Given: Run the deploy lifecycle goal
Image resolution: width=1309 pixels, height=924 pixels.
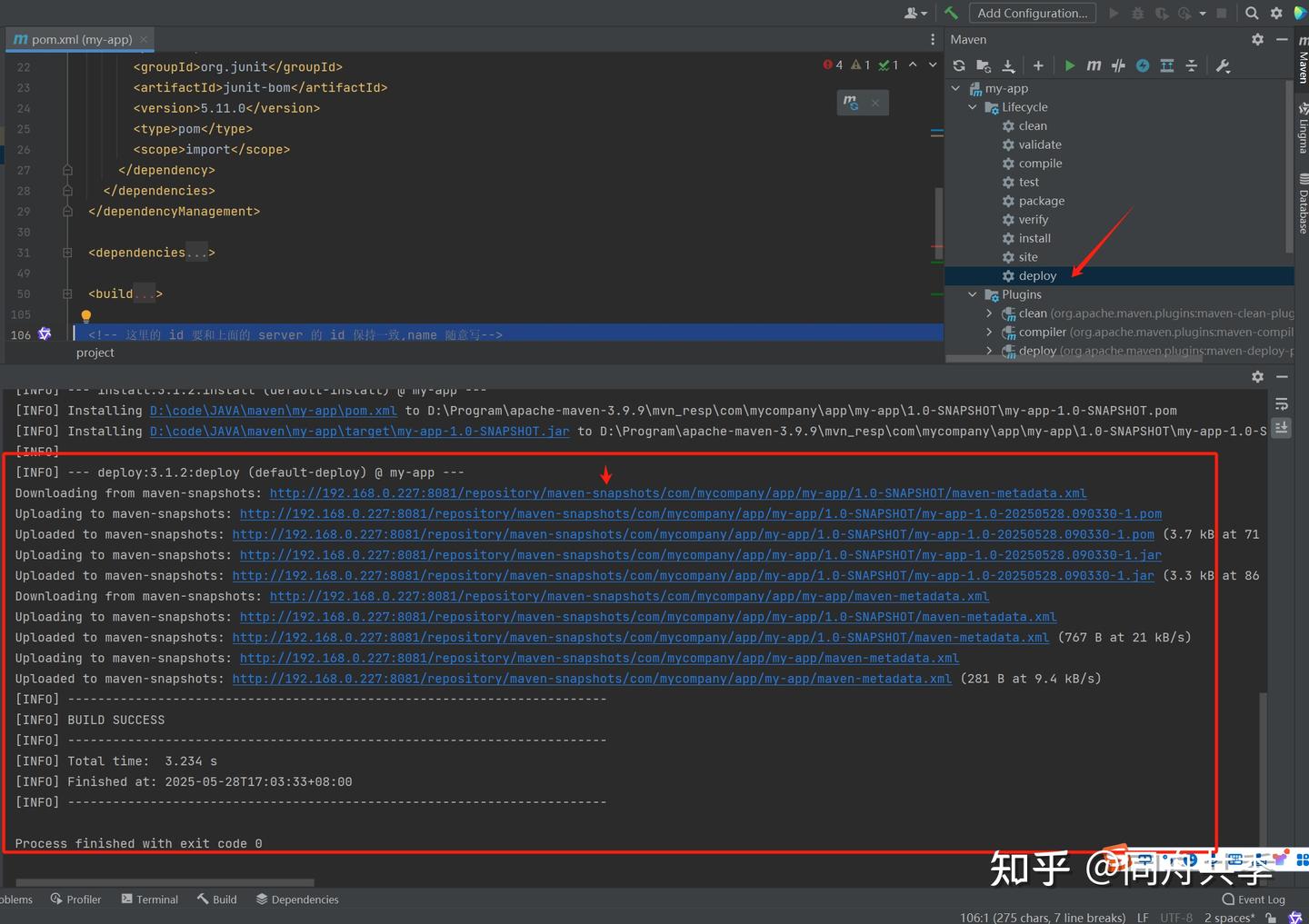Looking at the screenshot, I should (1038, 275).
